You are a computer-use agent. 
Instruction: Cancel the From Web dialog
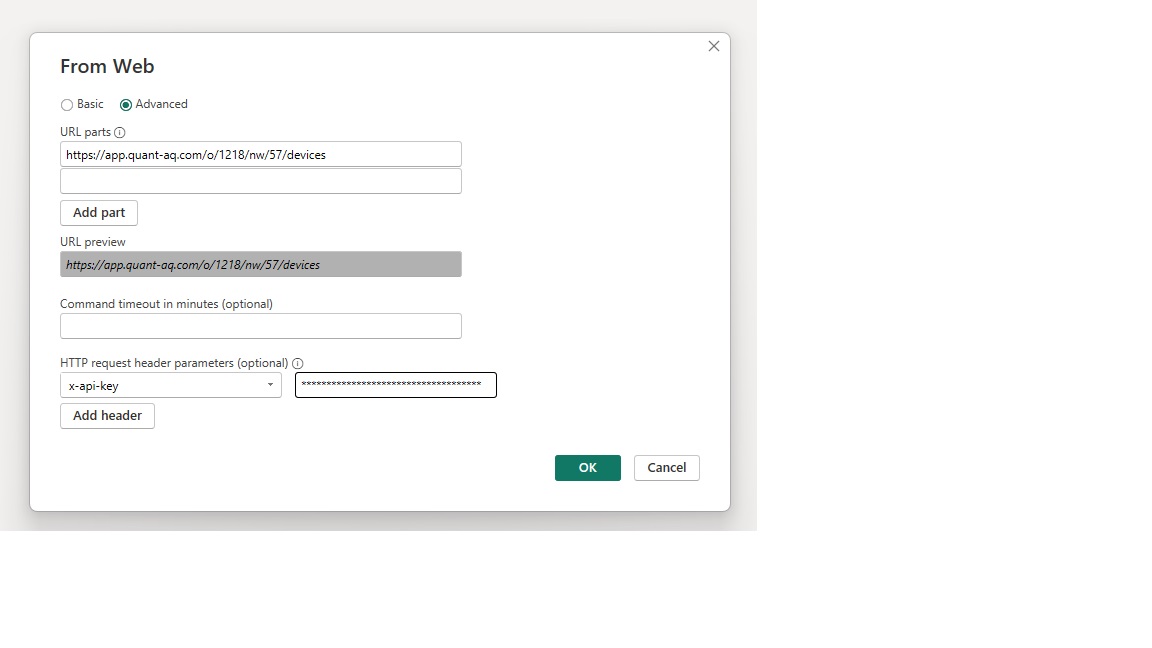(666, 468)
